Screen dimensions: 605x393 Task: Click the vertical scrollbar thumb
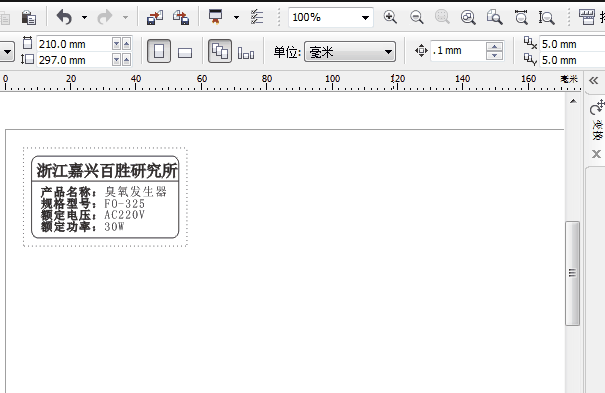(x=573, y=273)
